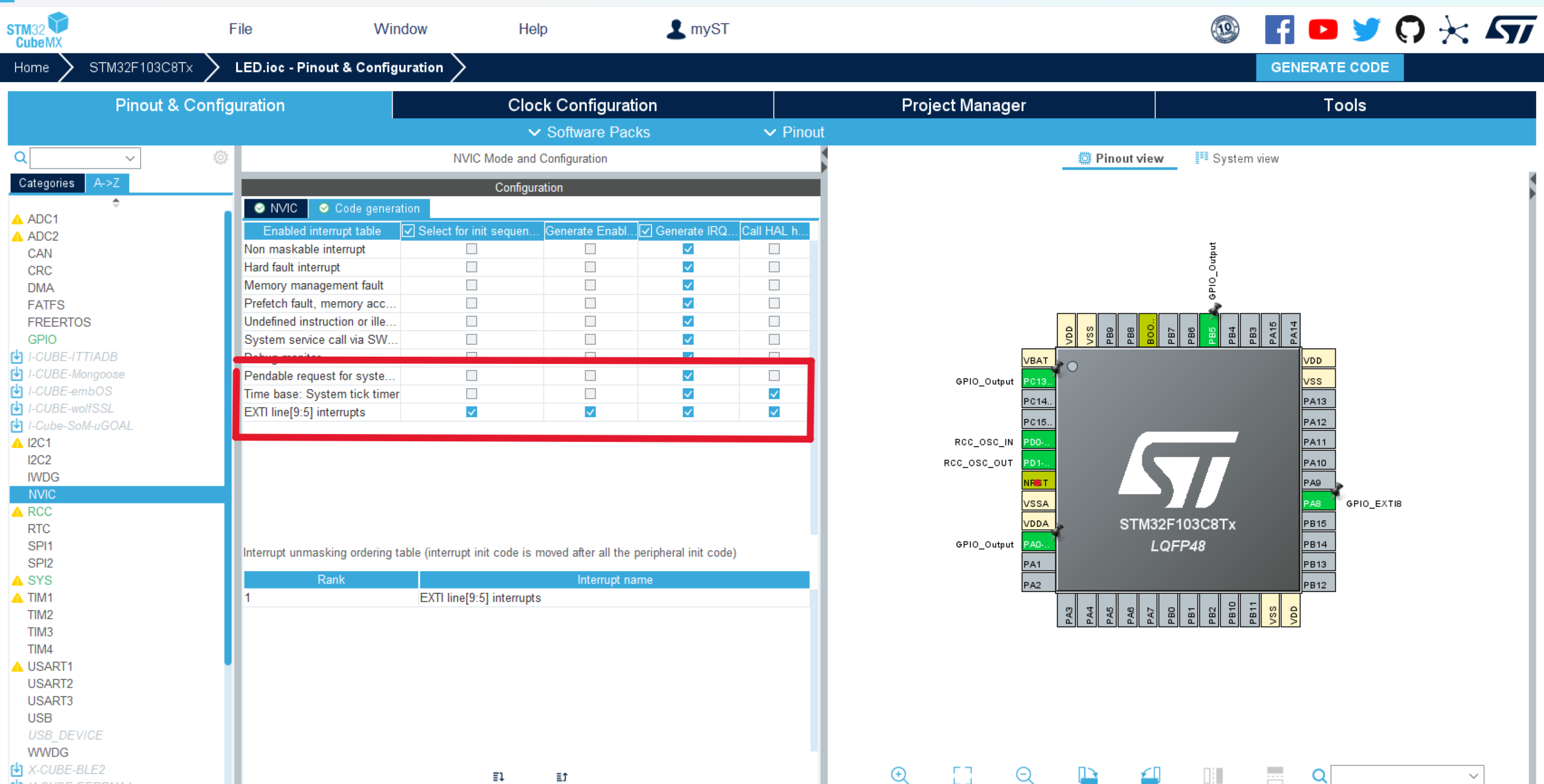
Task: Open the pinout search combo box dropdown
Action: click(x=1473, y=776)
